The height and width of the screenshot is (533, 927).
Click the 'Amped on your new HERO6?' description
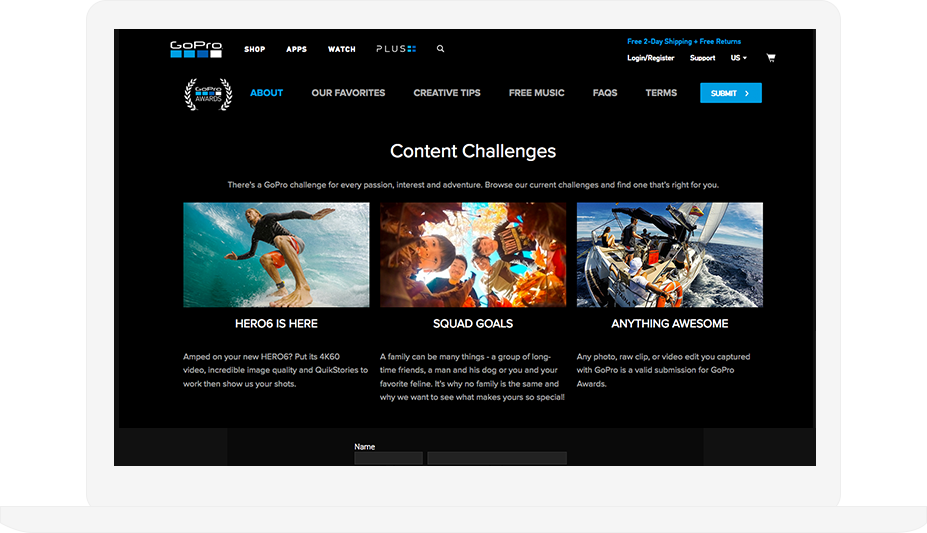(275, 370)
